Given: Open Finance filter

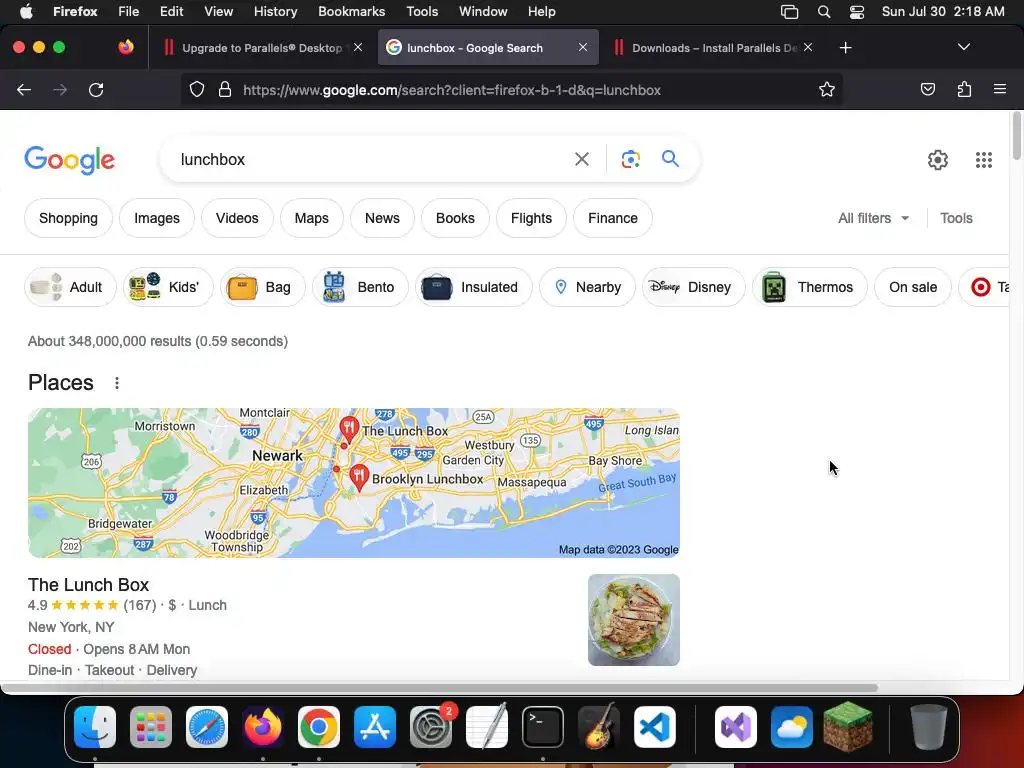Looking at the screenshot, I should [613, 218].
